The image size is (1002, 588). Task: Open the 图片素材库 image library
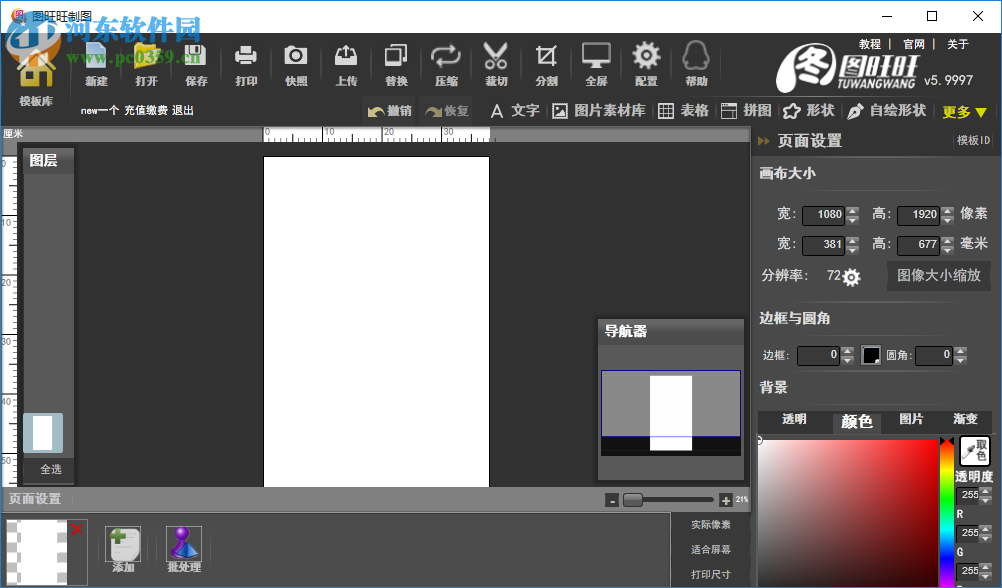[x=599, y=111]
